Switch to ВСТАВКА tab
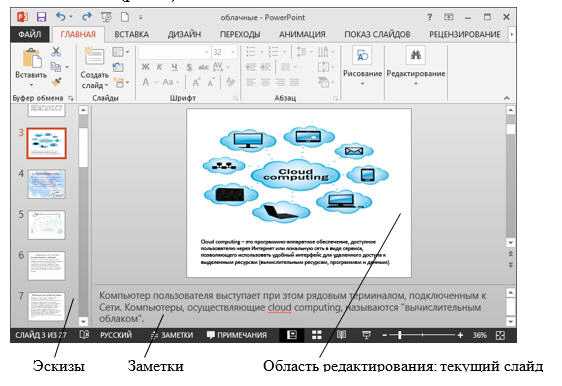 click(132, 34)
